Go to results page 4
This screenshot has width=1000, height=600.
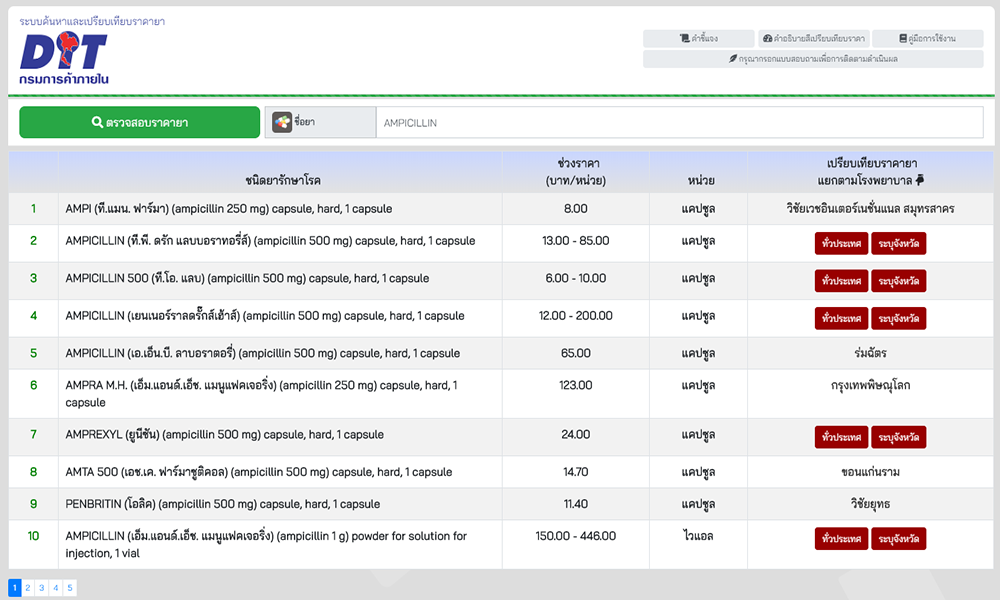point(56,587)
